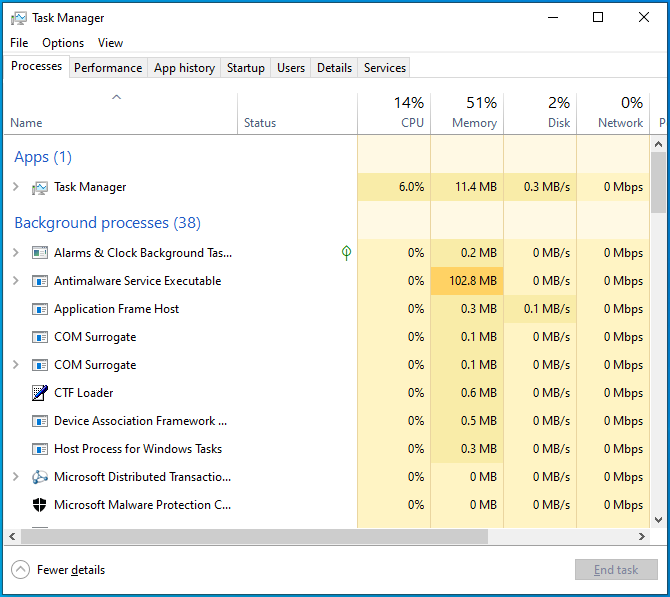Click Device Association Framework 0.5 MB cell

coord(467,421)
